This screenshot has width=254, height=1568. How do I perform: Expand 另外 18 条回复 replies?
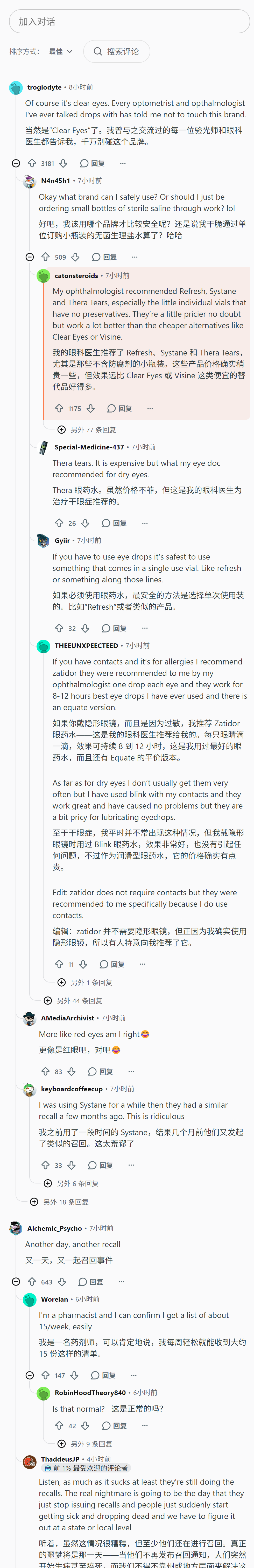tap(60, 1202)
